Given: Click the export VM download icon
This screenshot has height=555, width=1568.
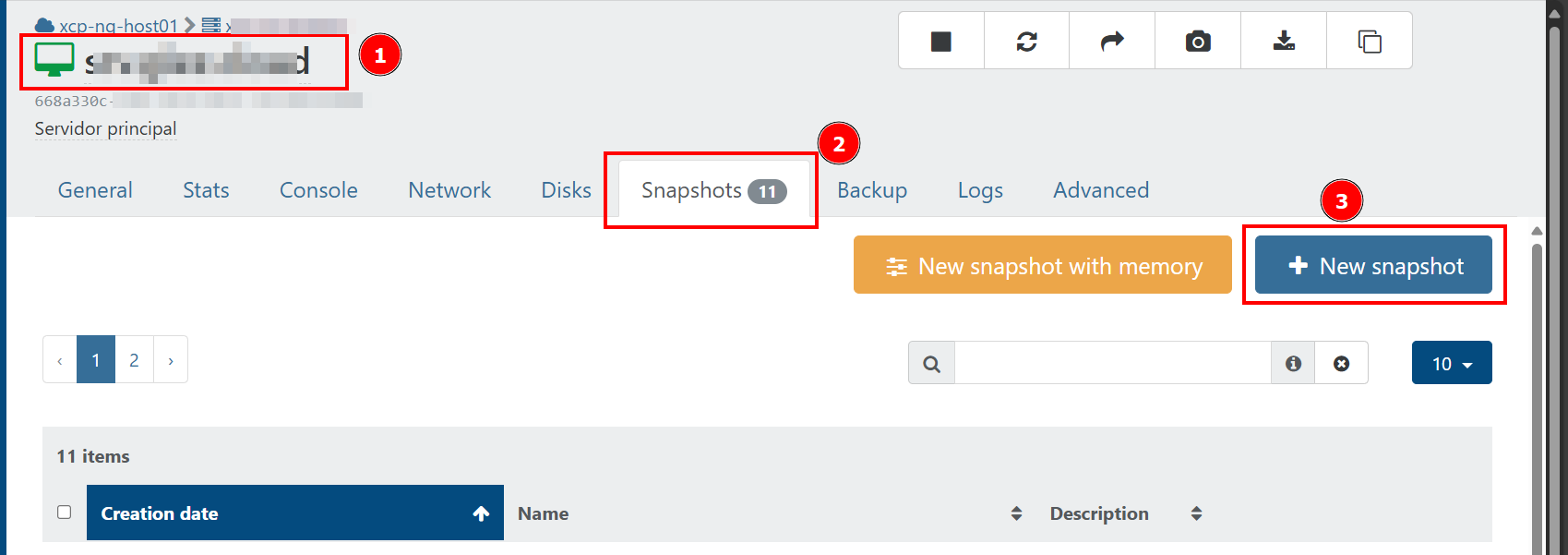Looking at the screenshot, I should tap(1284, 41).
